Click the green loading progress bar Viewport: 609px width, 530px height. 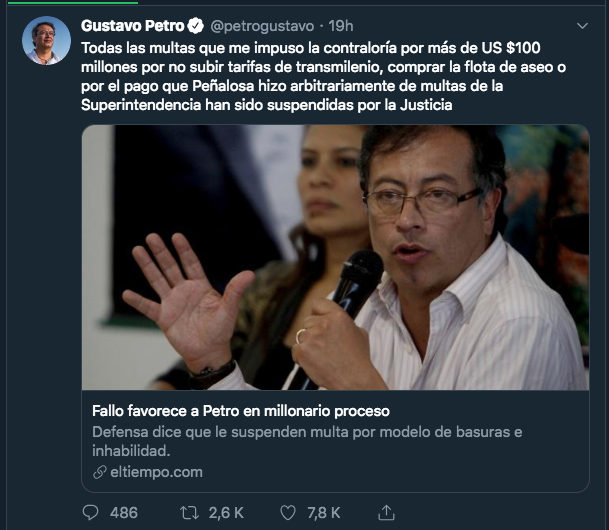coord(73,2)
